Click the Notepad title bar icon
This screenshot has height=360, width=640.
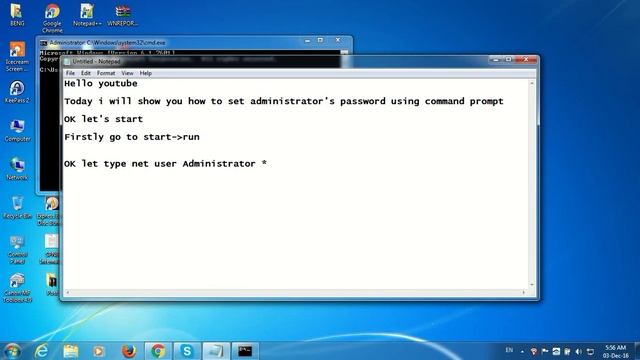click(x=67, y=62)
